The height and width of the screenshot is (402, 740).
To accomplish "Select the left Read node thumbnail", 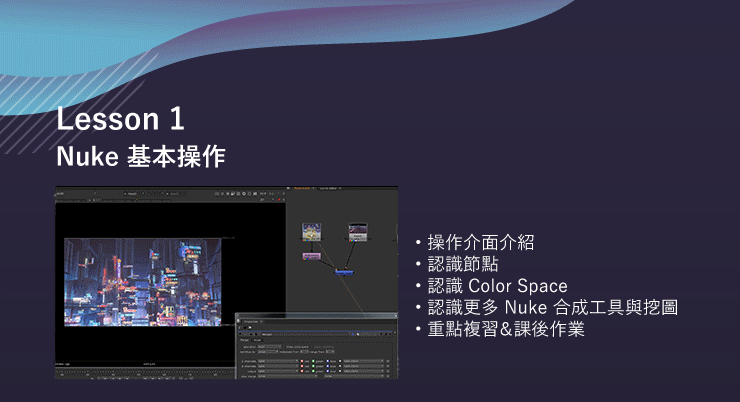I will 311,232.
